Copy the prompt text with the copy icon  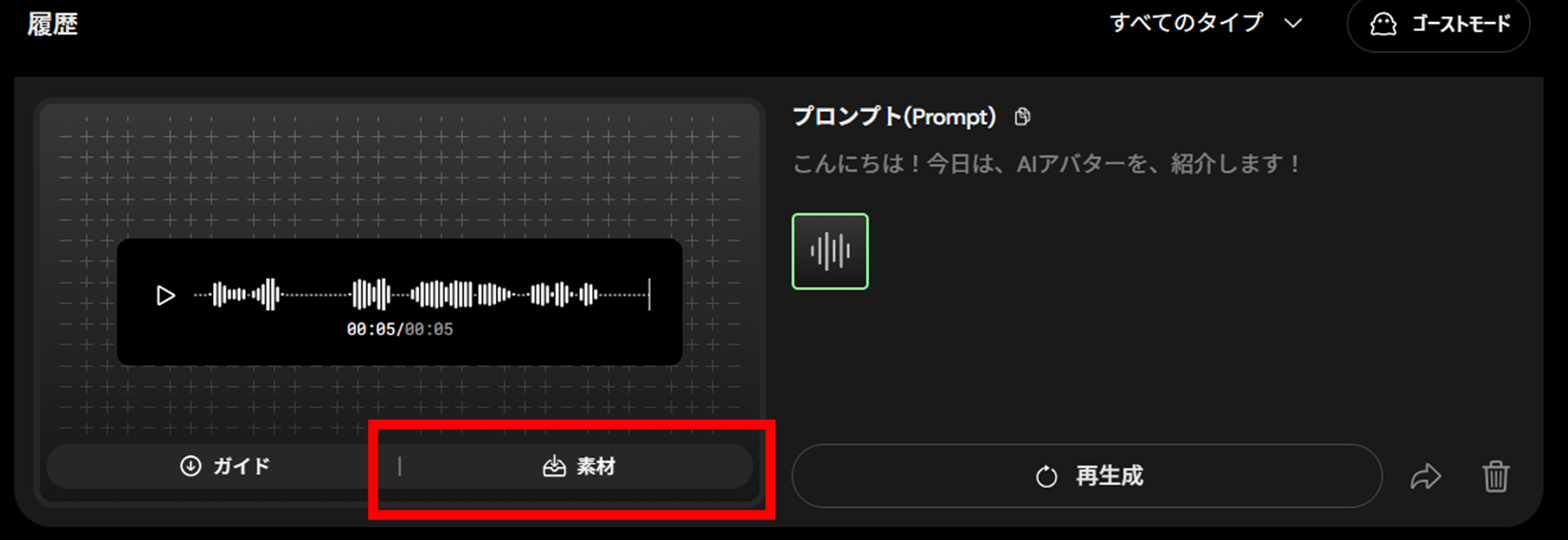[x=1023, y=117]
